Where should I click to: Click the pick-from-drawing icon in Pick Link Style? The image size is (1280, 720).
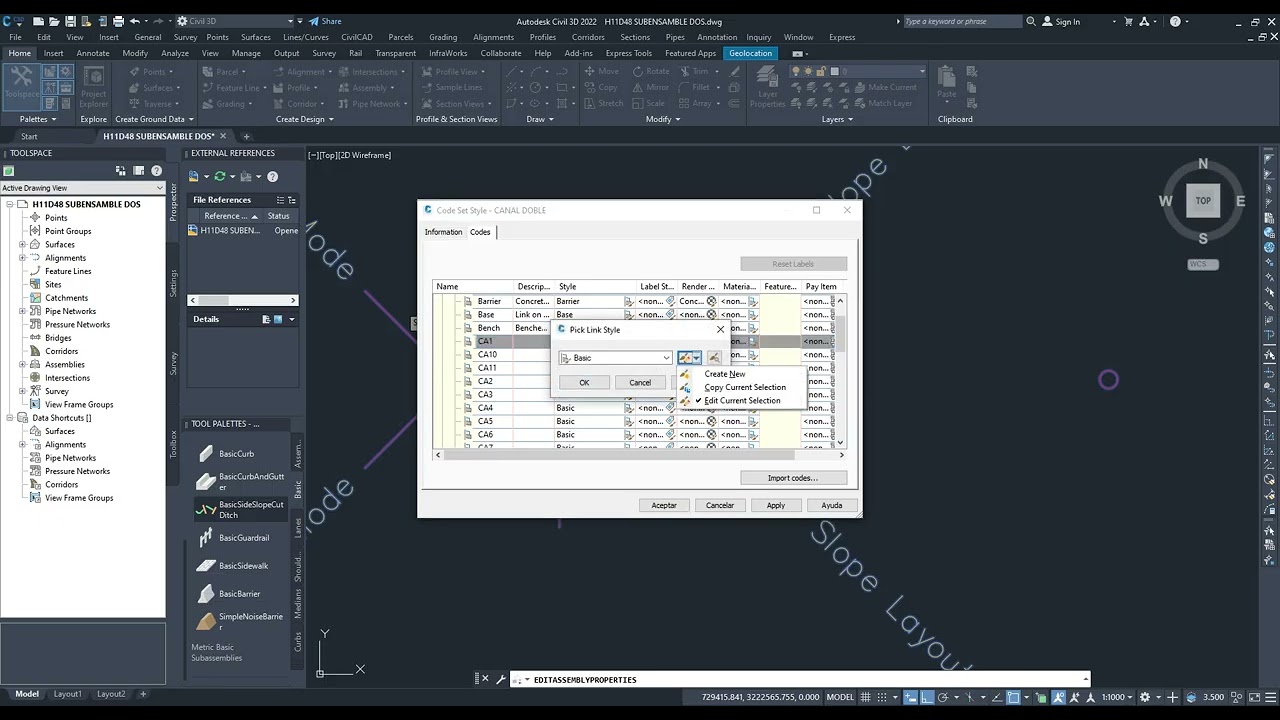[x=714, y=358]
